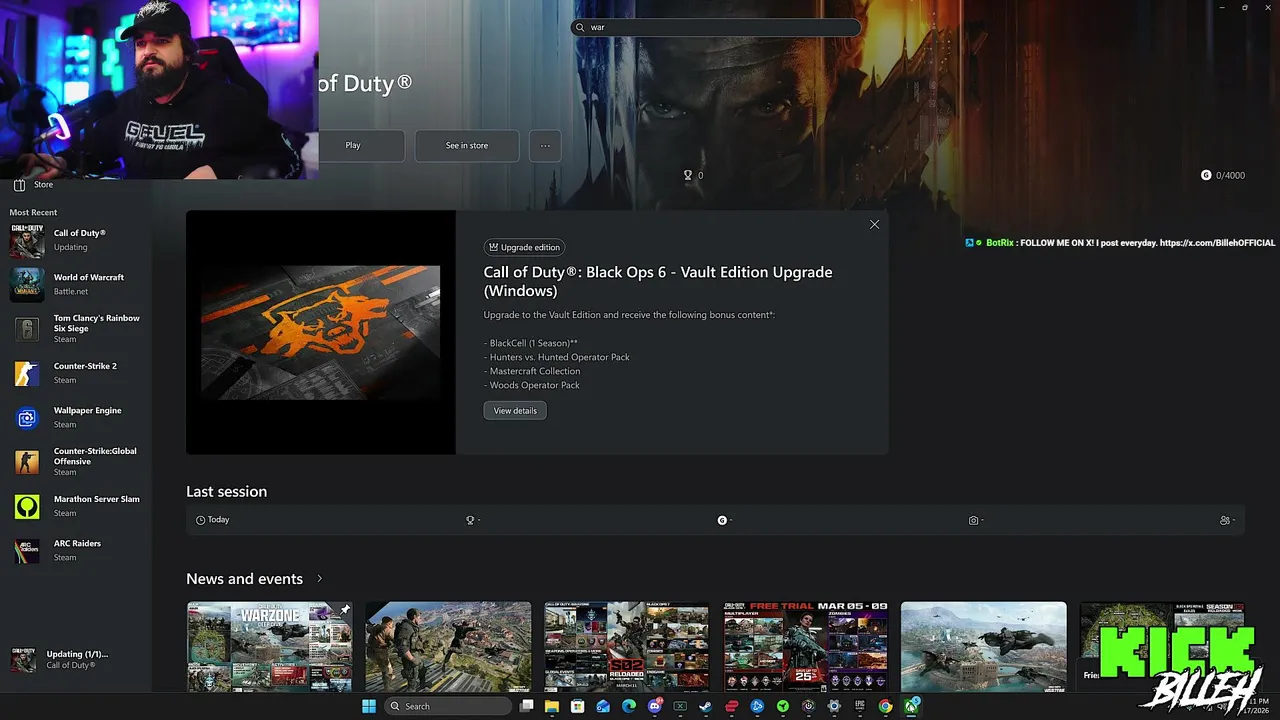Open the soldiers jumping news thumbnail

point(448,646)
